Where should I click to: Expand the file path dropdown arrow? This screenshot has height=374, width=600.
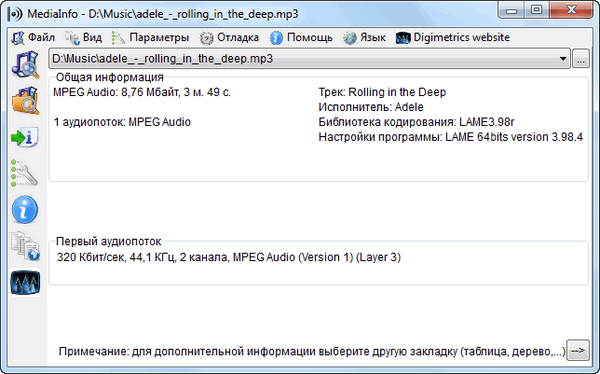click(562, 59)
